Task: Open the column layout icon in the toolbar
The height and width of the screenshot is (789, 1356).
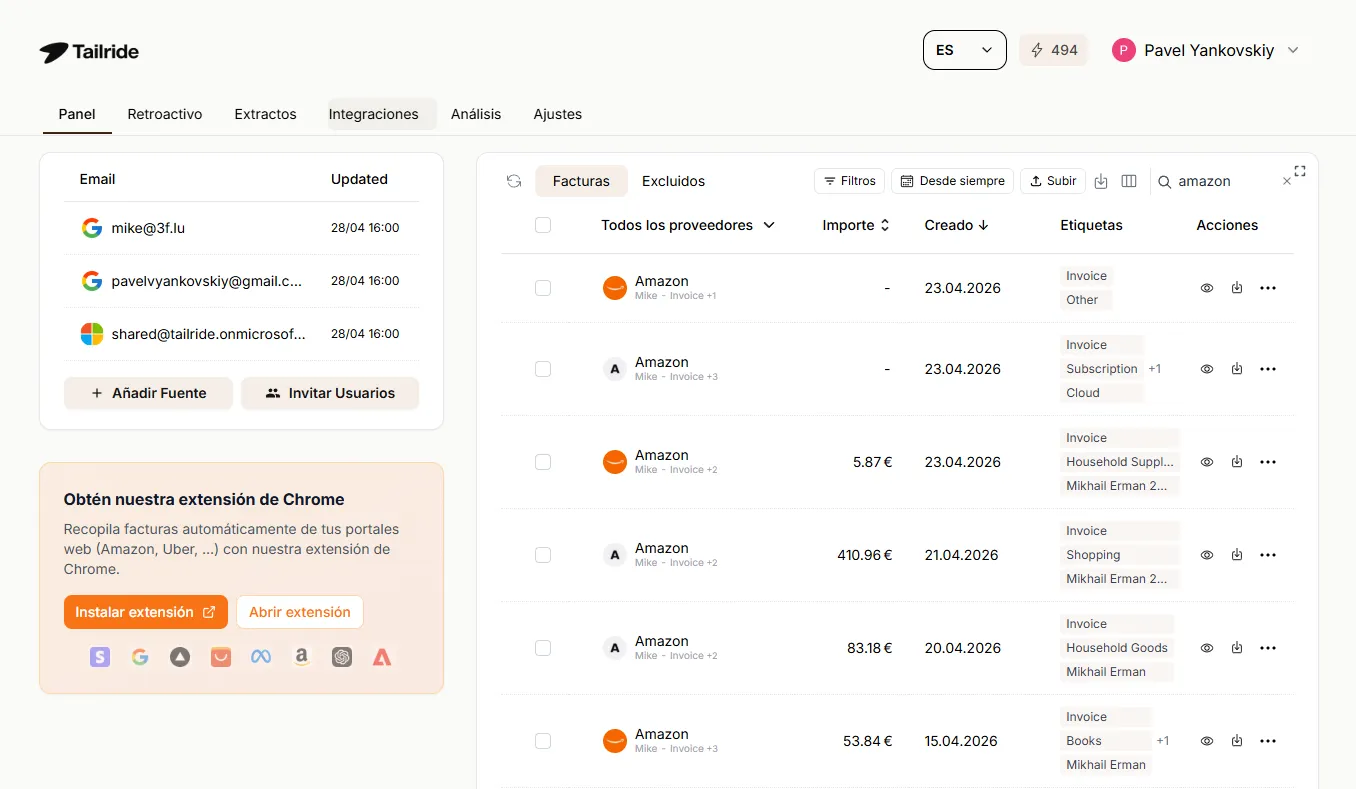Action: 1129,181
